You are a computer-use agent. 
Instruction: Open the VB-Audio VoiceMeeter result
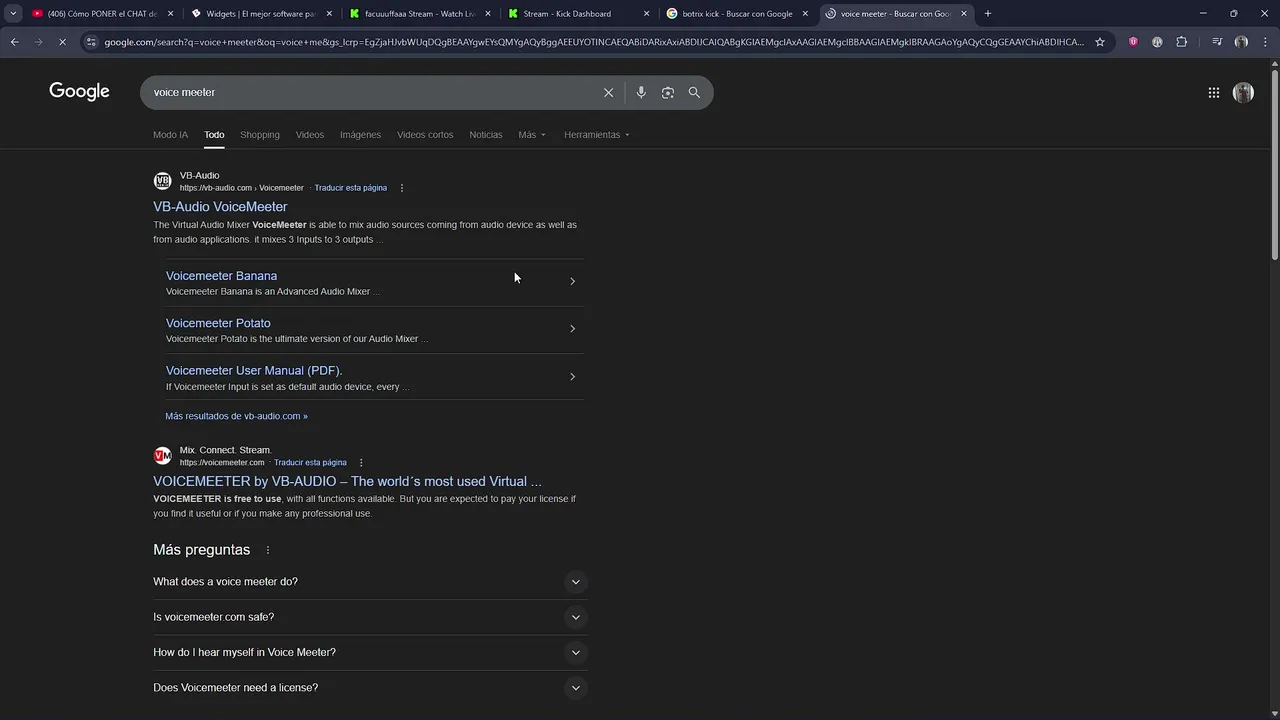pos(220,207)
